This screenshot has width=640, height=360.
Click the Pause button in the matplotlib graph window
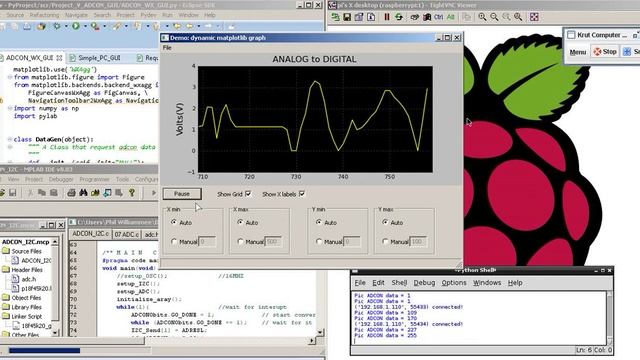(182, 194)
